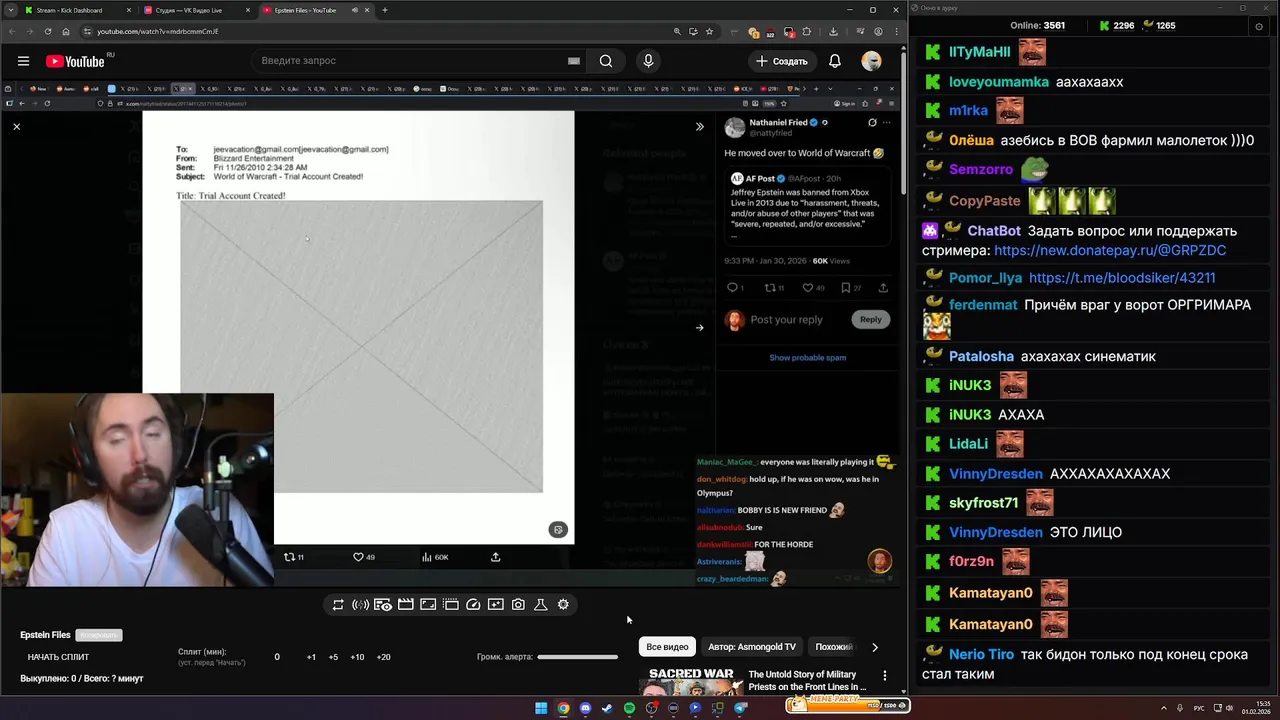The image size is (1280, 720).
Task: Click 'НАЧАТЬ СПЛИТ' button
Action: point(58,657)
